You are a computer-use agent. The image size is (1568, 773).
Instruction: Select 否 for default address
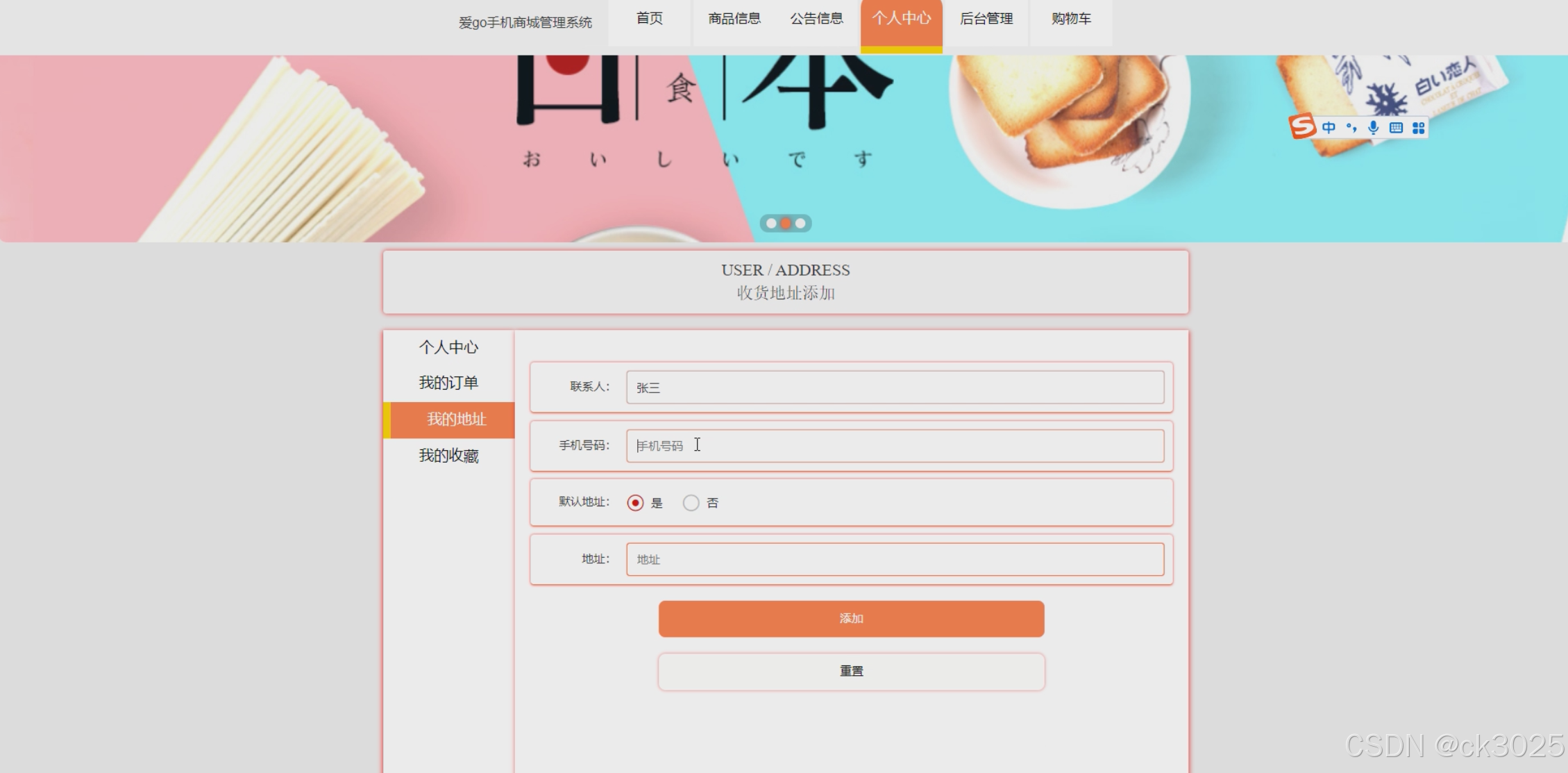tap(691, 503)
